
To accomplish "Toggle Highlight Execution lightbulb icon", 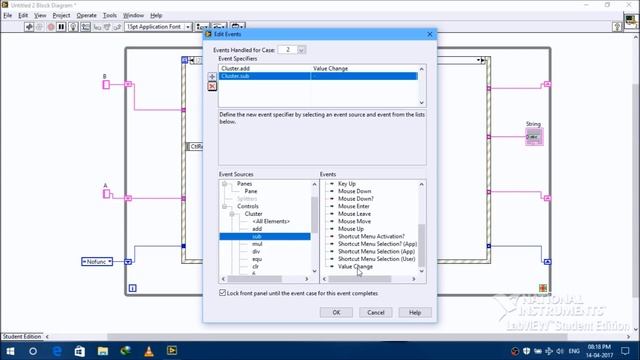I will (x=73, y=27).
